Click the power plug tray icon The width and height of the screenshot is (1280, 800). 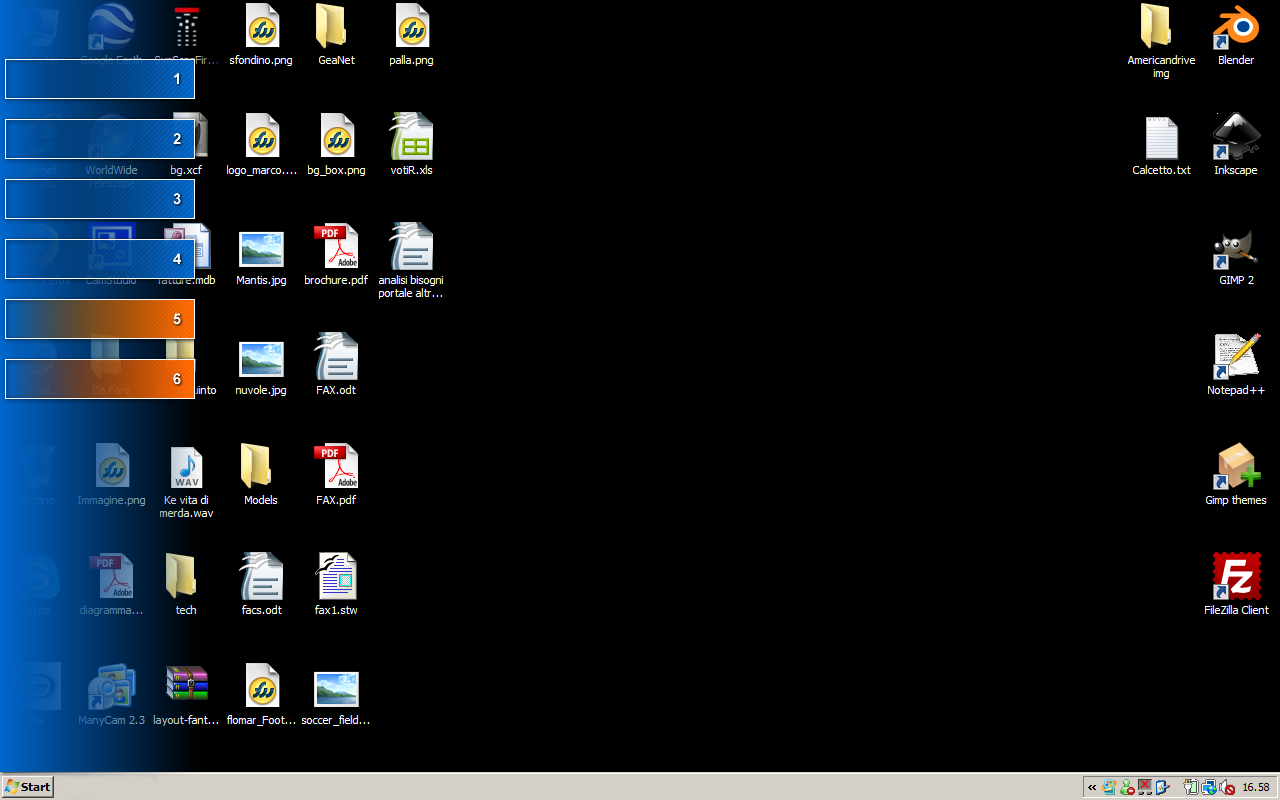[1192, 788]
